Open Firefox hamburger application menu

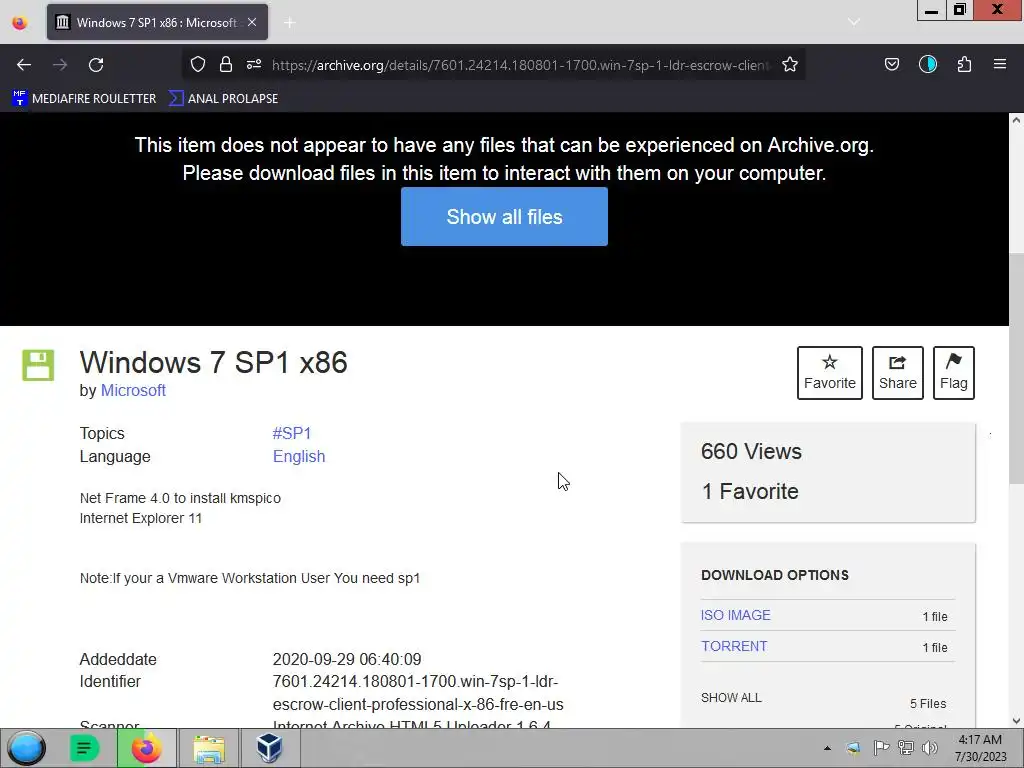1000,64
